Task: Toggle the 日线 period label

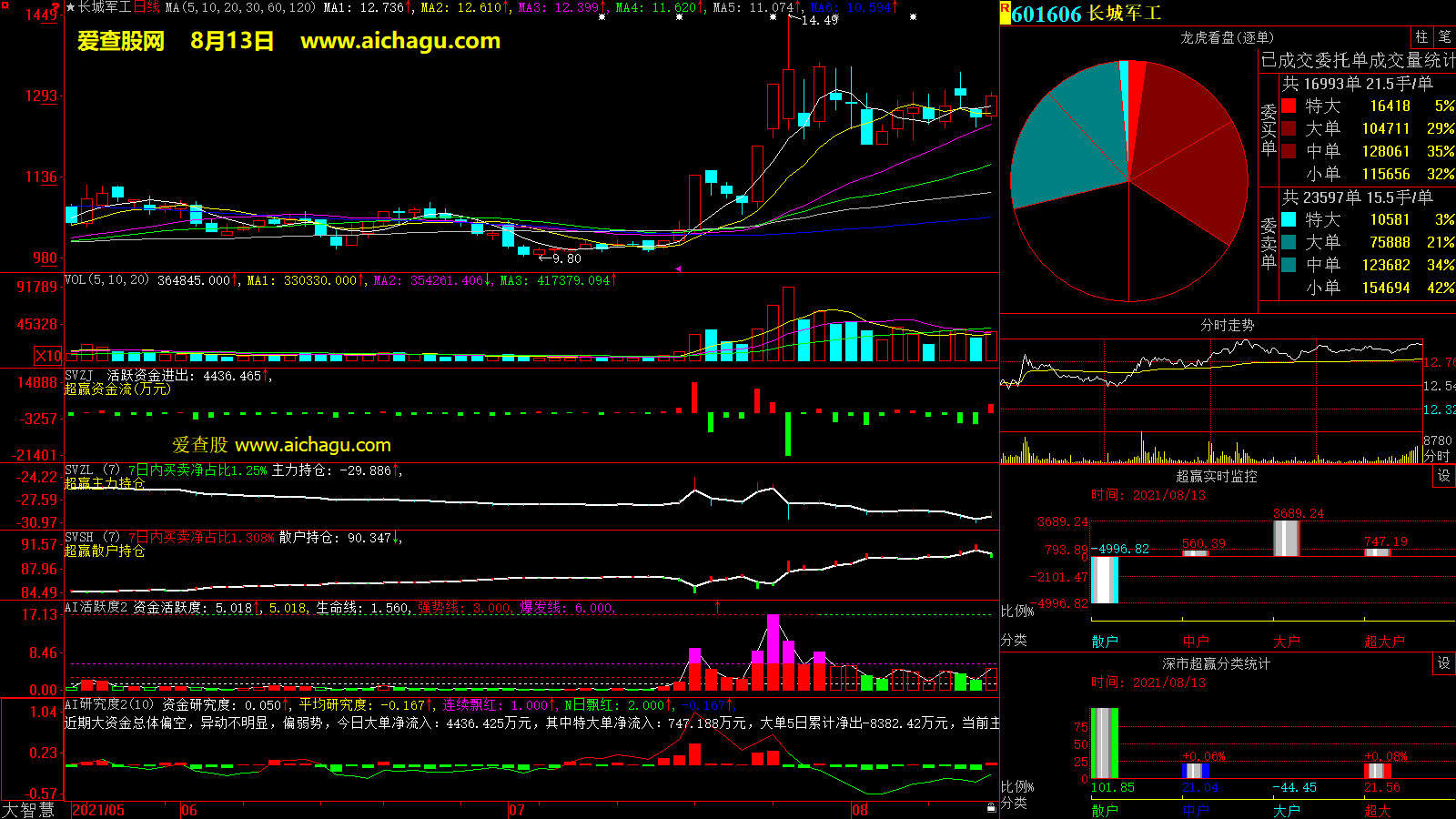Action: [x=147, y=7]
